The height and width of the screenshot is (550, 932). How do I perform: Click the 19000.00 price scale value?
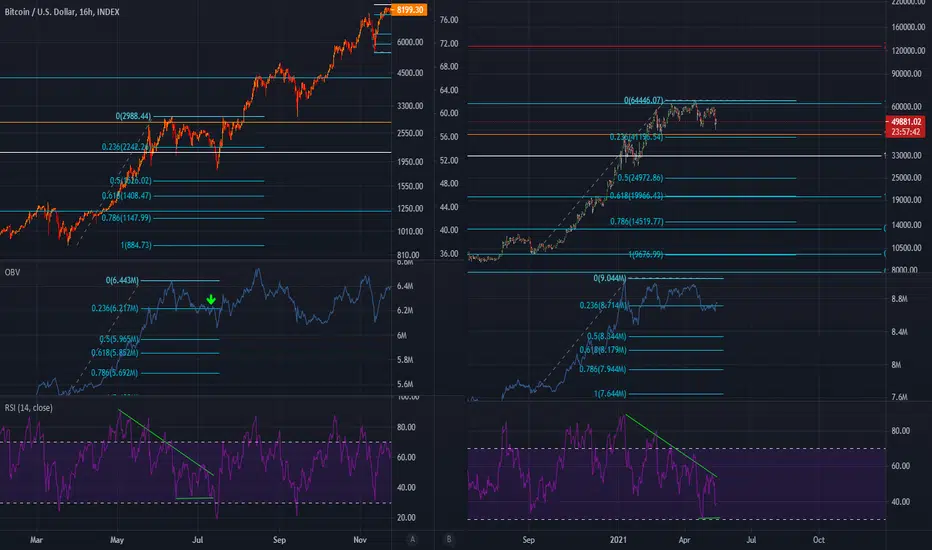[906, 200]
